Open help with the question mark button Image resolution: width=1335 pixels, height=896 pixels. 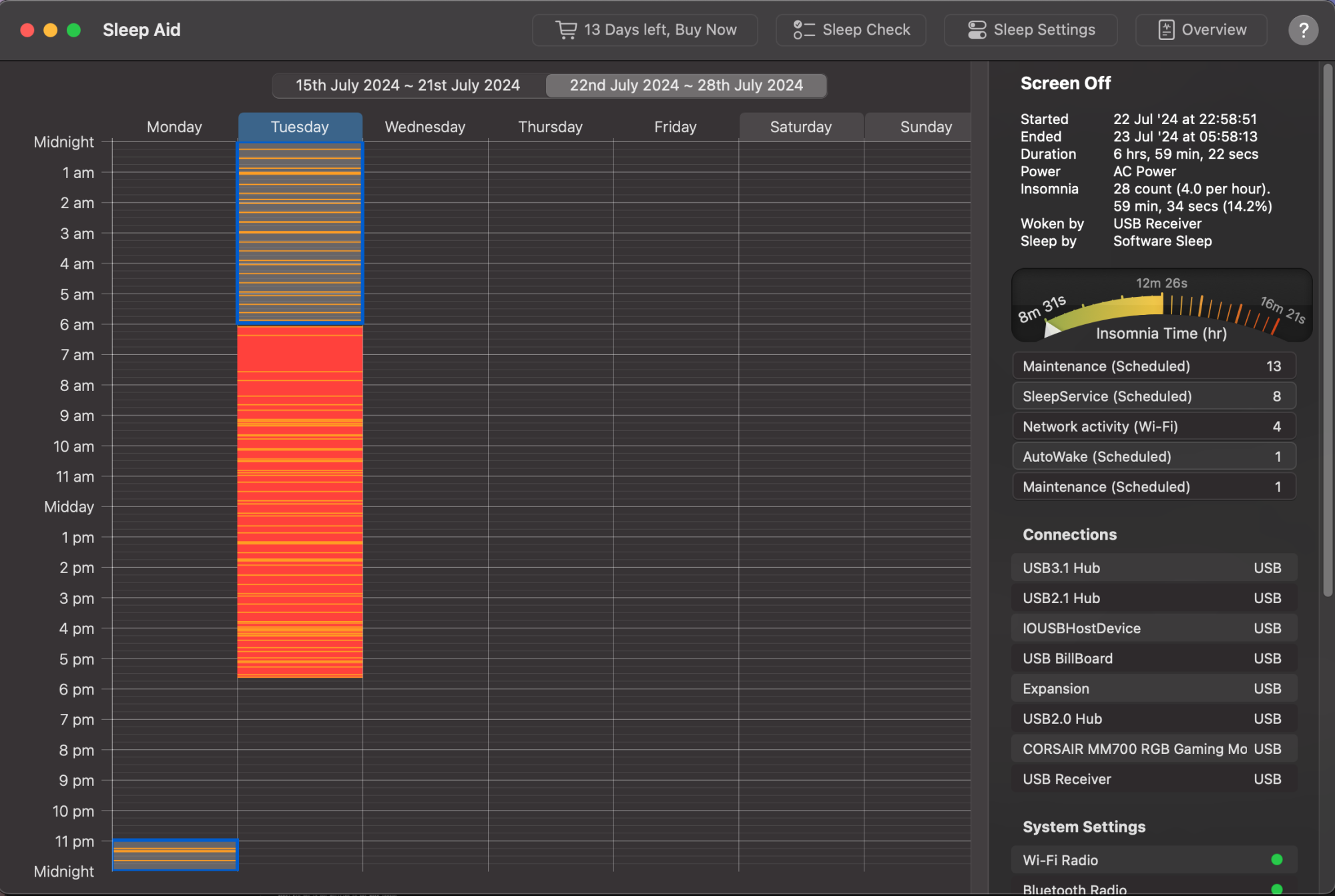[x=1302, y=30]
